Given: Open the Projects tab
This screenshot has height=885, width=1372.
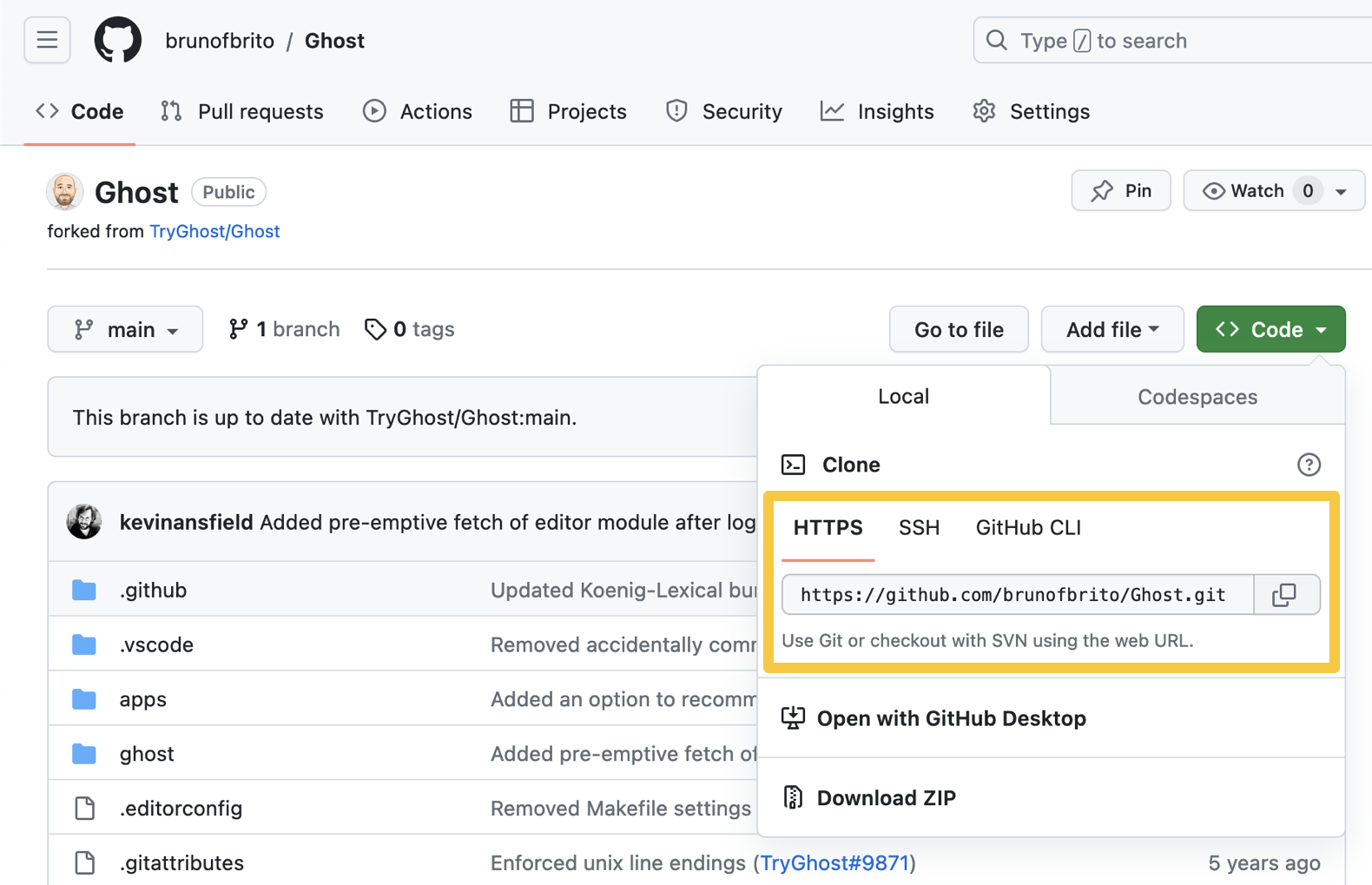Looking at the screenshot, I should pyautogui.click(x=569, y=111).
